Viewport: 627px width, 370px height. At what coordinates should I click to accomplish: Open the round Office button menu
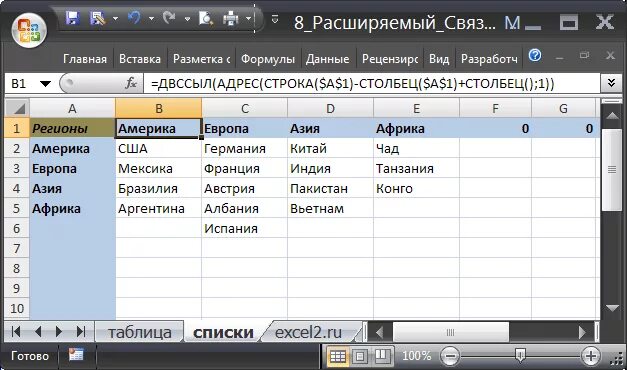pyautogui.click(x=29, y=30)
